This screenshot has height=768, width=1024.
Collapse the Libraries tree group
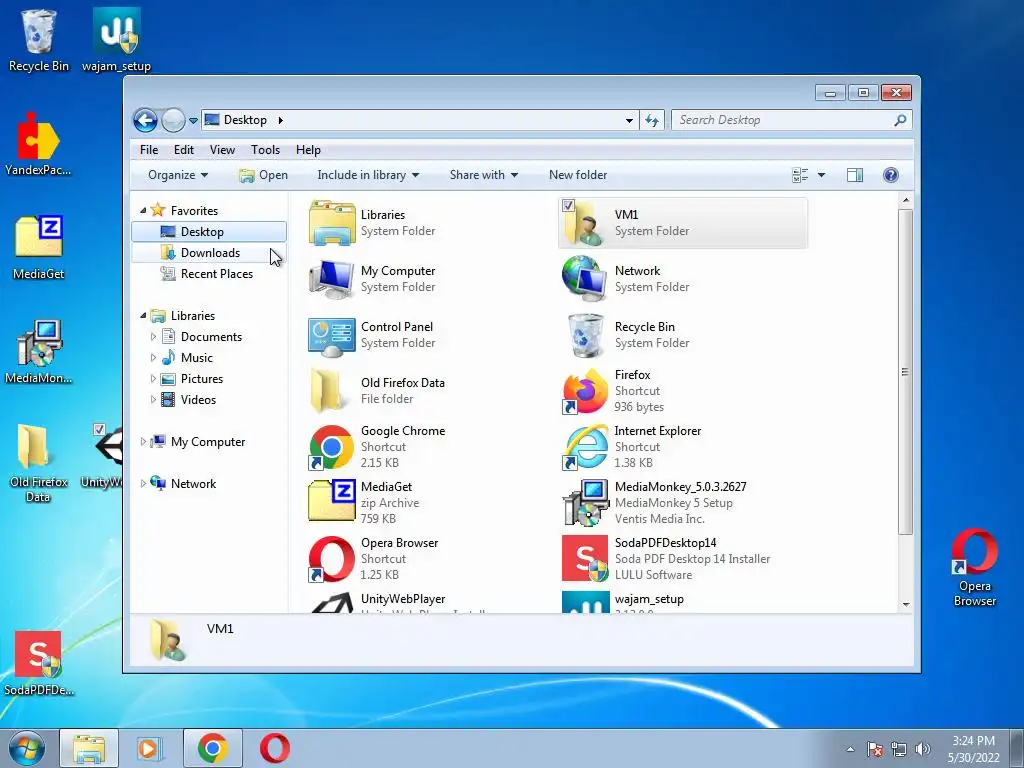coord(143,315)
